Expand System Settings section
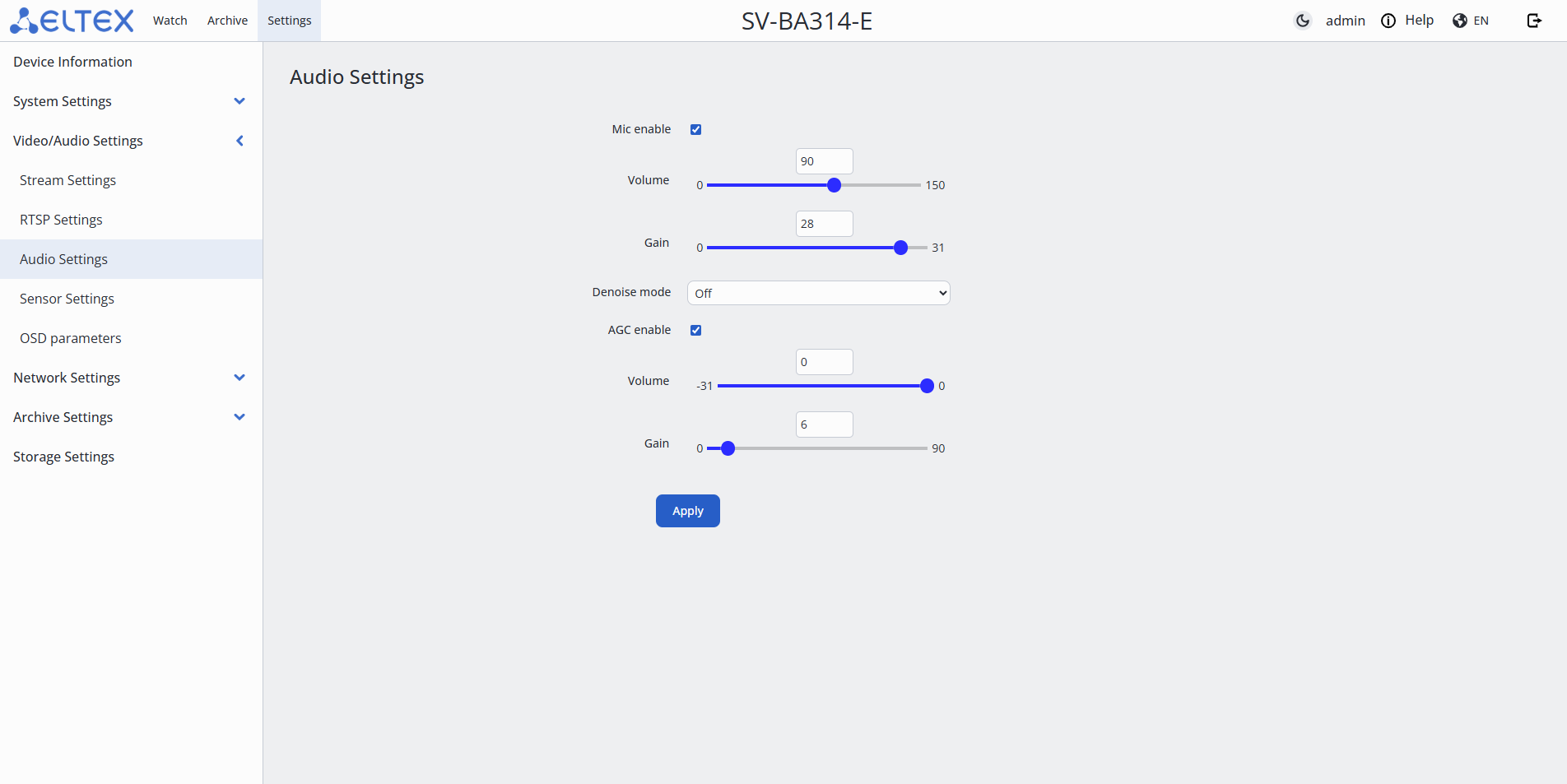The width and height of the screenshot is (1567, 784). [239, 101]
